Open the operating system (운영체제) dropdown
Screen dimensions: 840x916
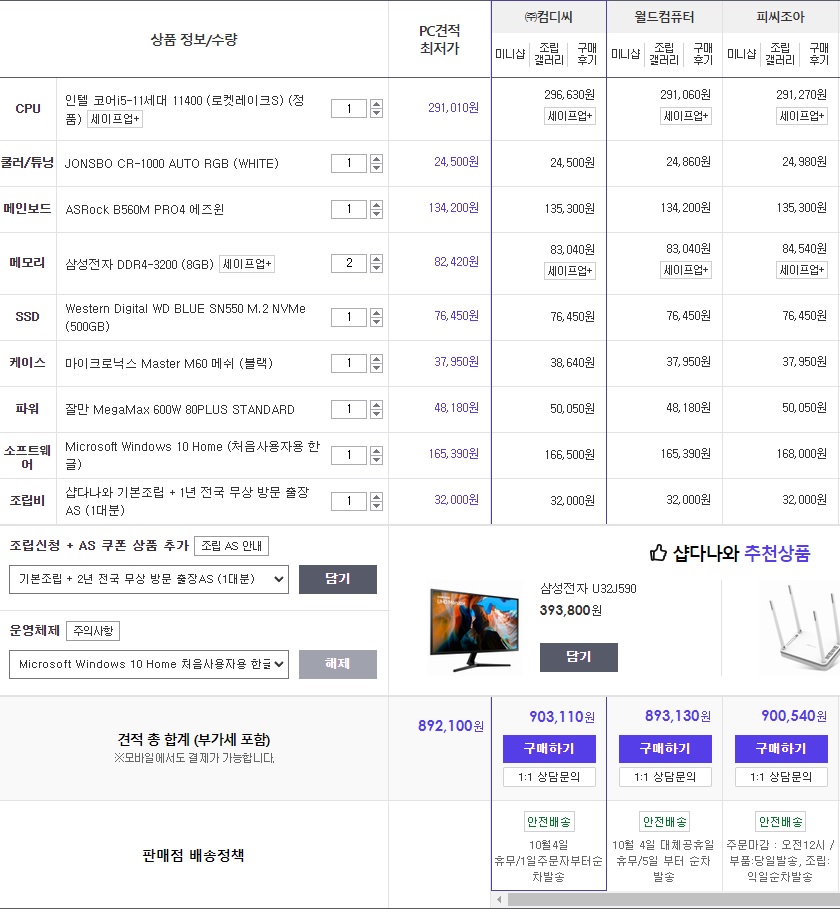tap(149, 664)
